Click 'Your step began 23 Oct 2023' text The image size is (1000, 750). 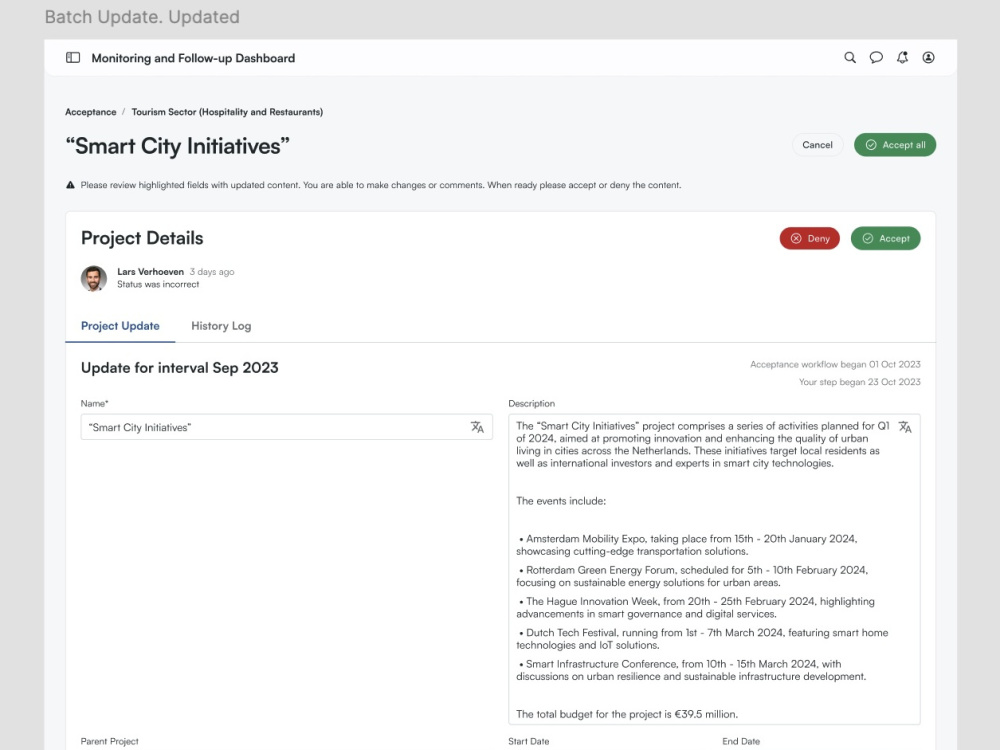[860, 382]
